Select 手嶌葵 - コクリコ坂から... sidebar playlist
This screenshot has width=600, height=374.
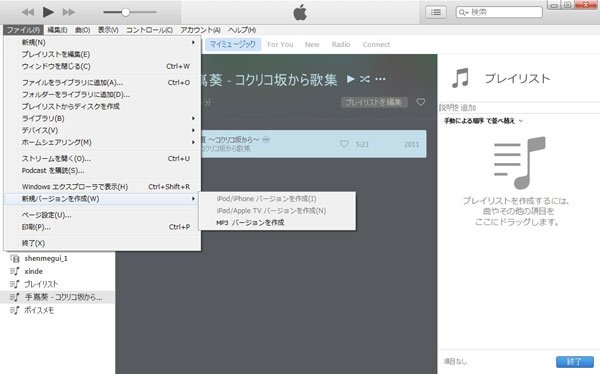57,297
